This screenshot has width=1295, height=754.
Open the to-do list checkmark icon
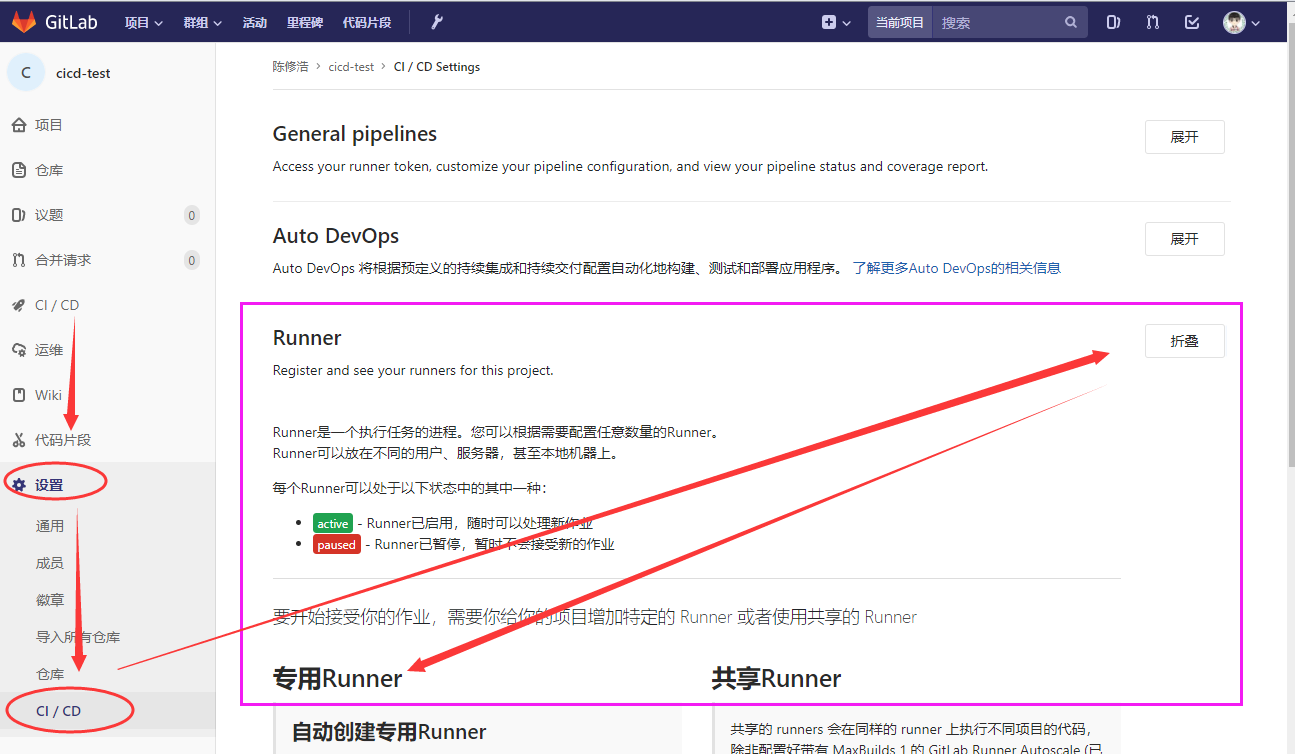click(x=1192, y=22)
